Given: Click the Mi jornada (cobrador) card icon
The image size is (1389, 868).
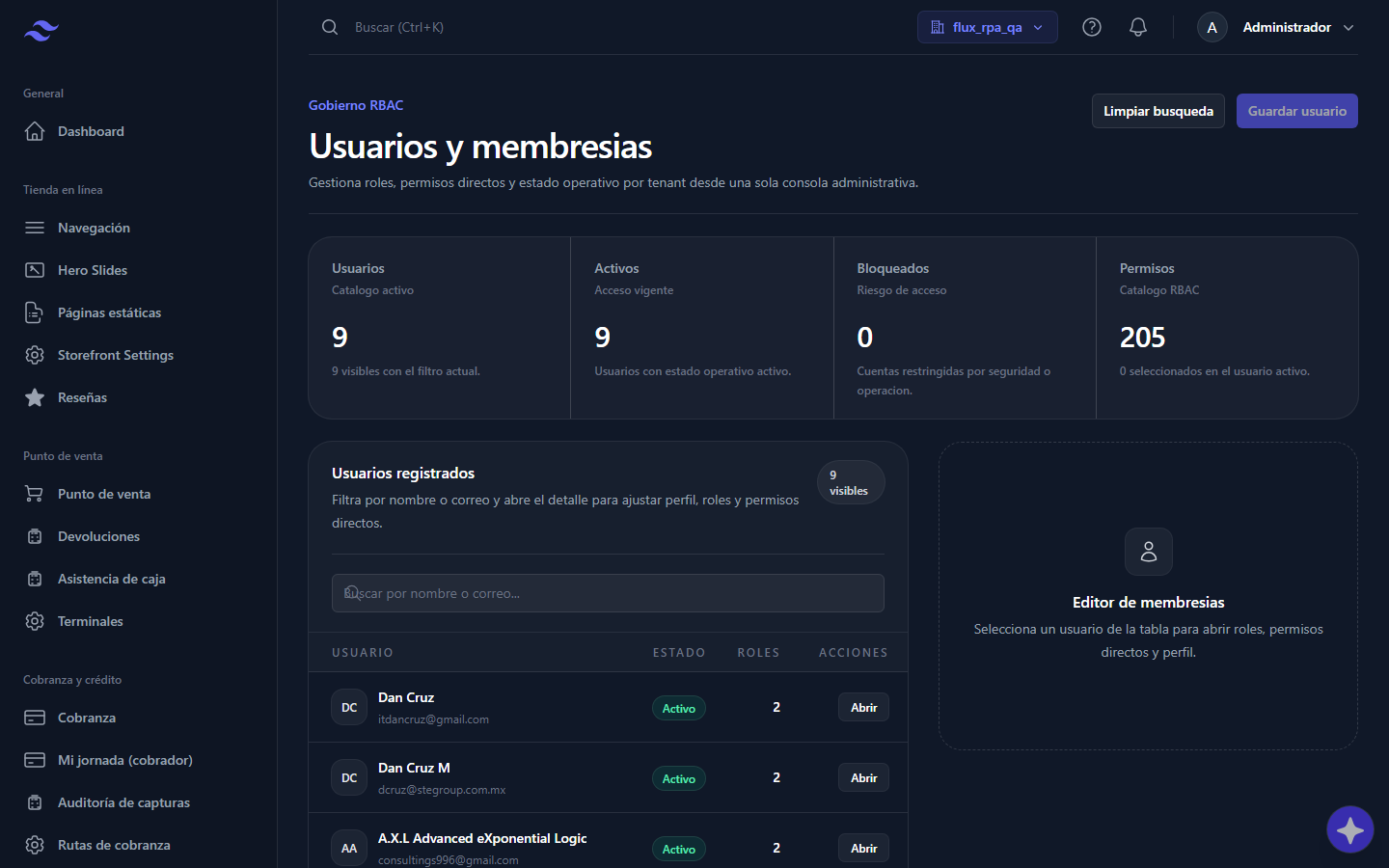Looking at the screenshot, I should [35, 760].
